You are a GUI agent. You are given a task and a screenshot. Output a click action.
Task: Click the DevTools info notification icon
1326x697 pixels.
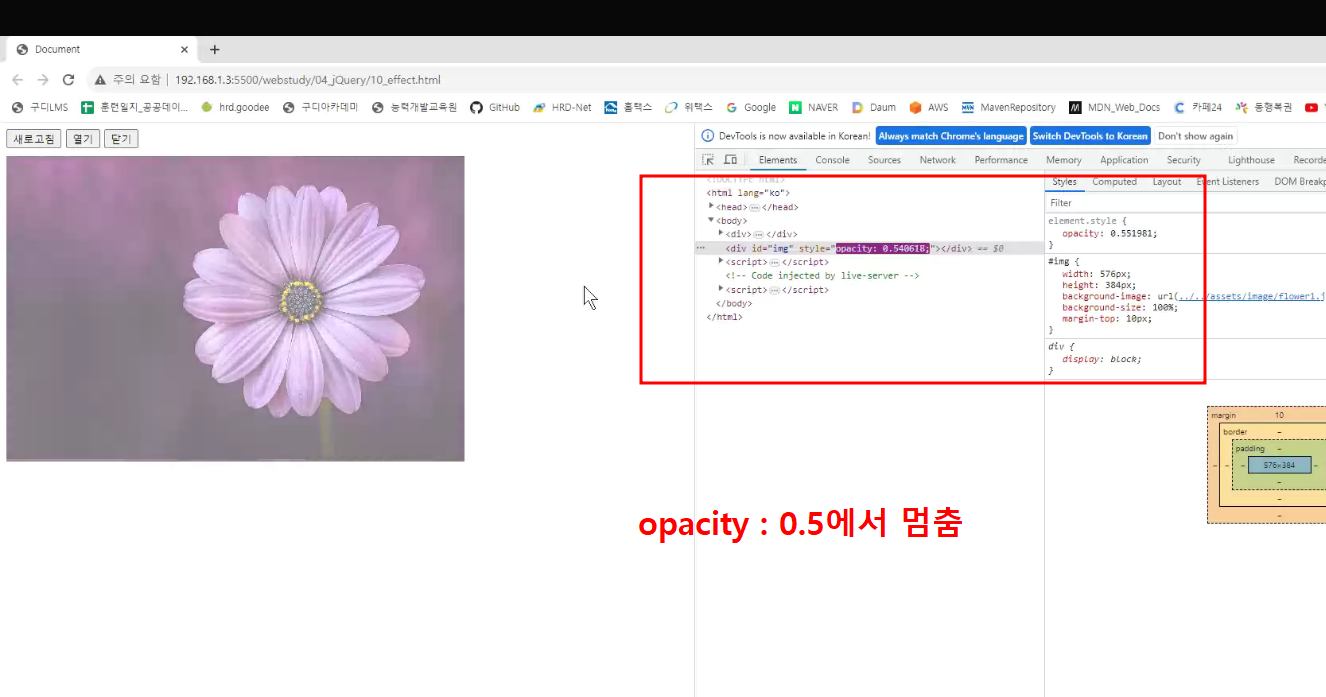(708, 136)
